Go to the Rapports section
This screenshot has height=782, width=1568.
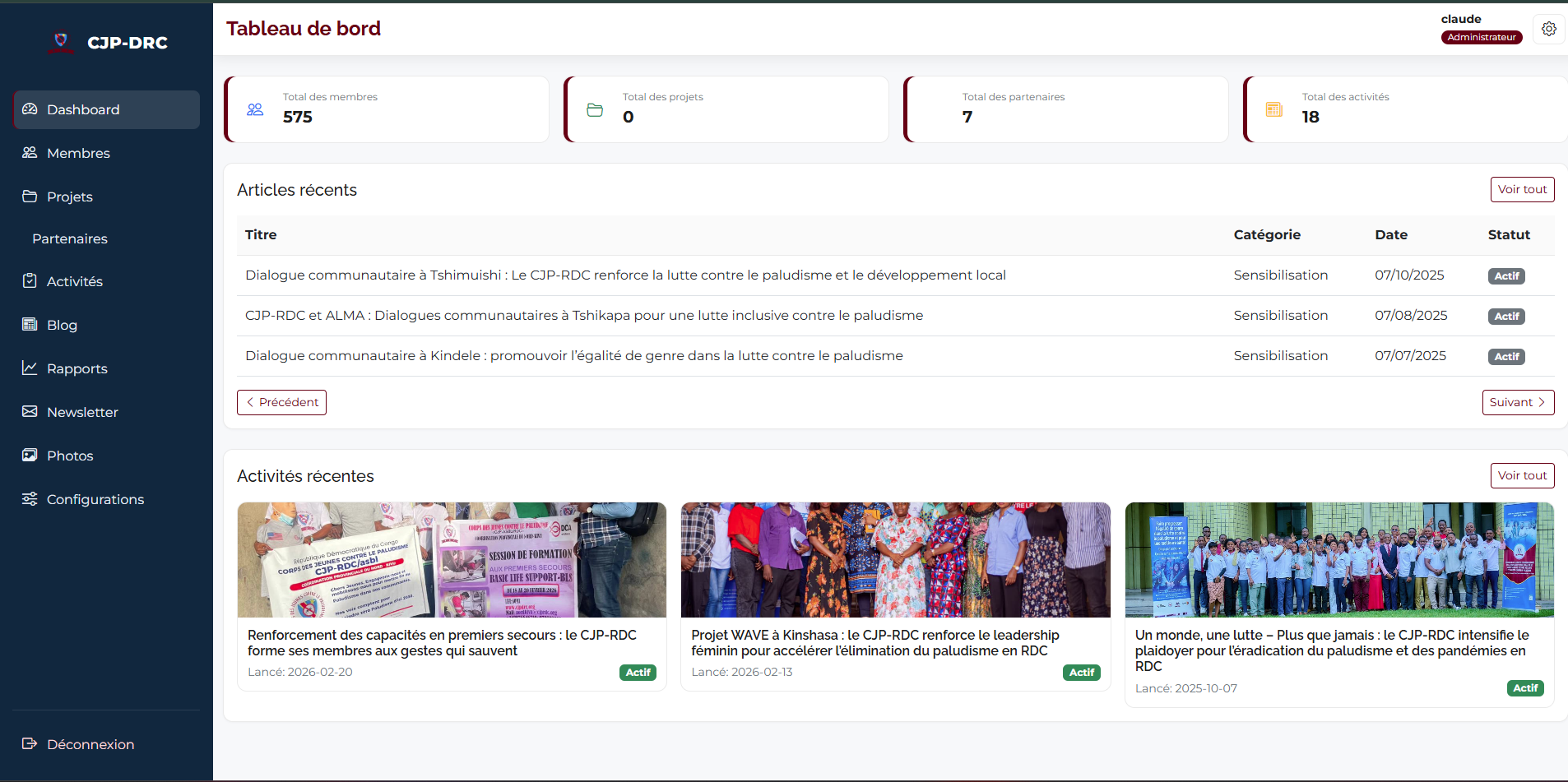pos(107,368)
